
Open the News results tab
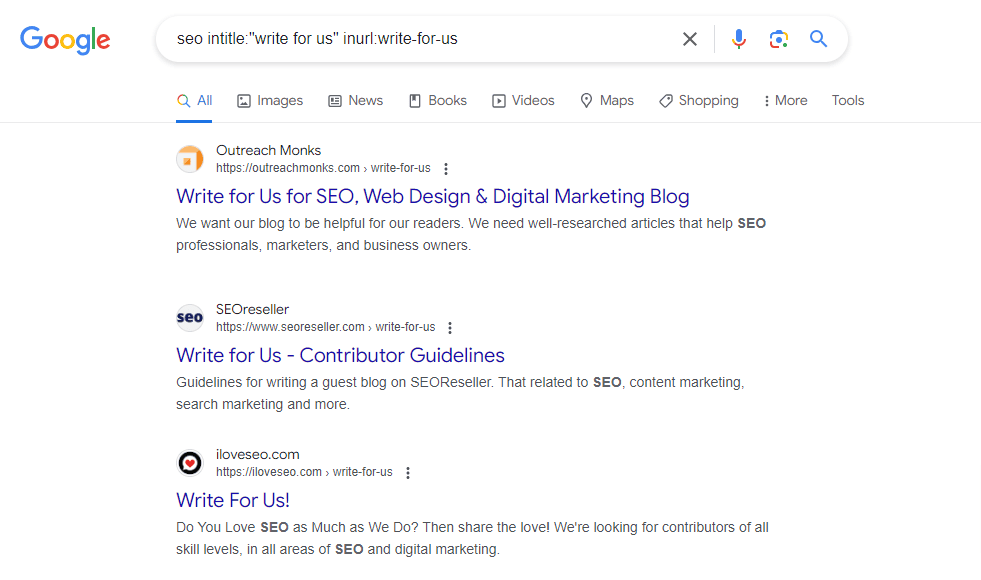pos(355,100)
